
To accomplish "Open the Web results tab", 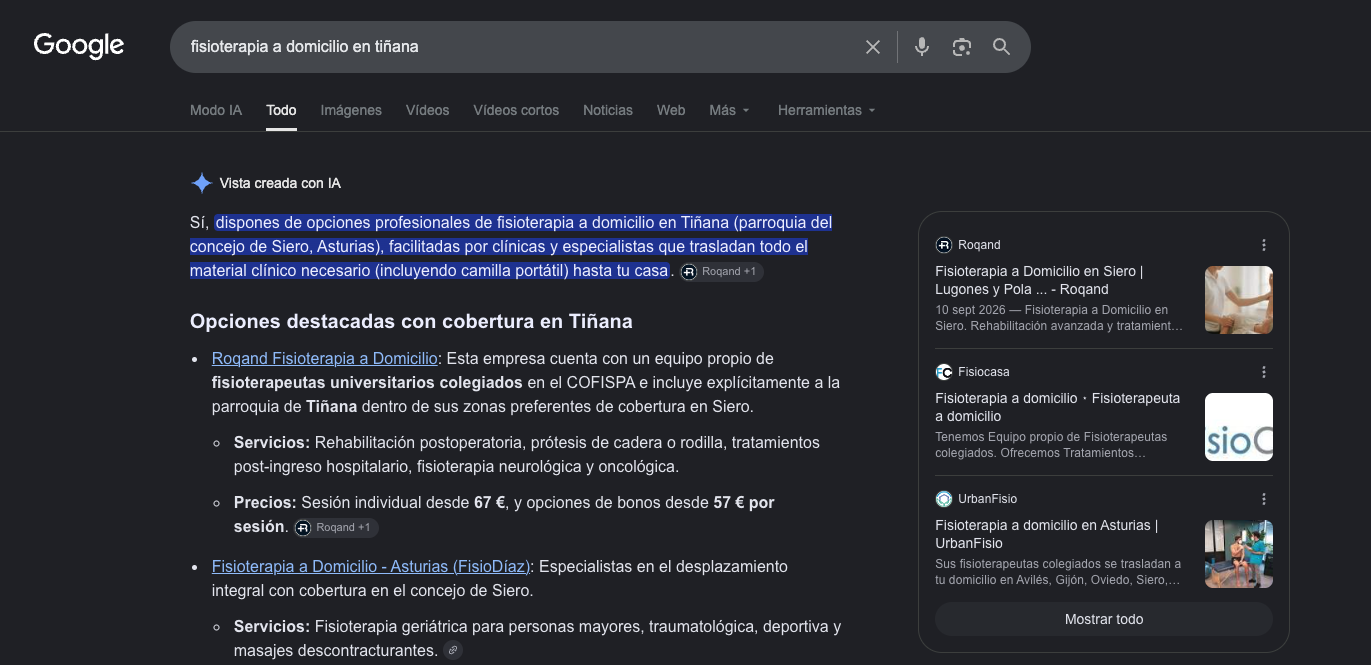I will pyautogui.click(x=671, y=110).
